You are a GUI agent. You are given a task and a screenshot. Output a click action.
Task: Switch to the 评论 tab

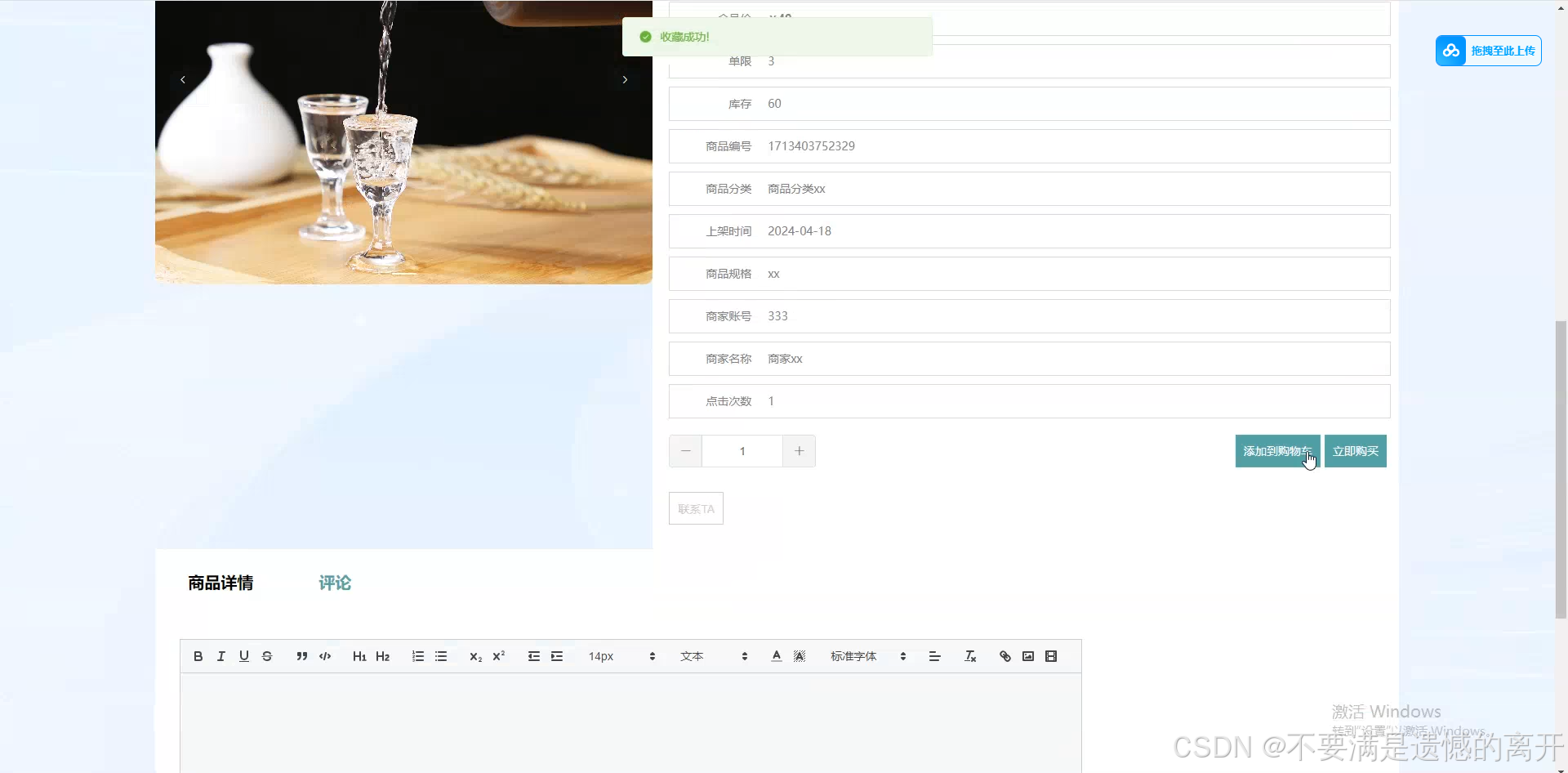point(335,583)
